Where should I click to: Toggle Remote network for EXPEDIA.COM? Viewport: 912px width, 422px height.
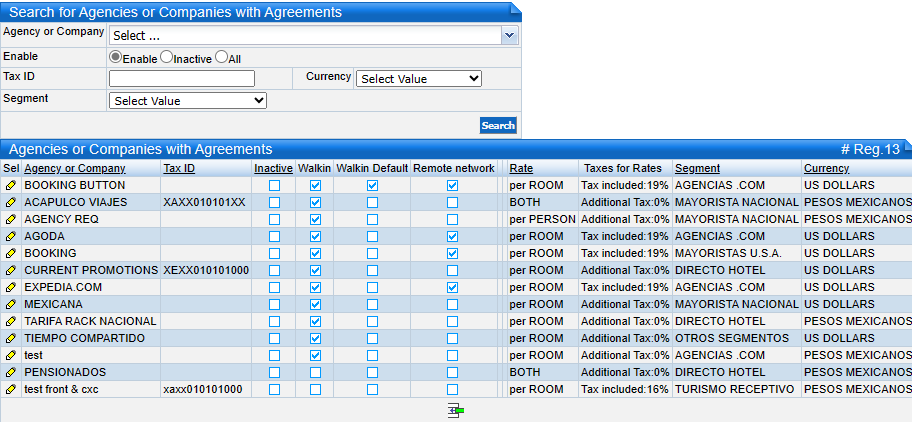[x=453, y=287]
